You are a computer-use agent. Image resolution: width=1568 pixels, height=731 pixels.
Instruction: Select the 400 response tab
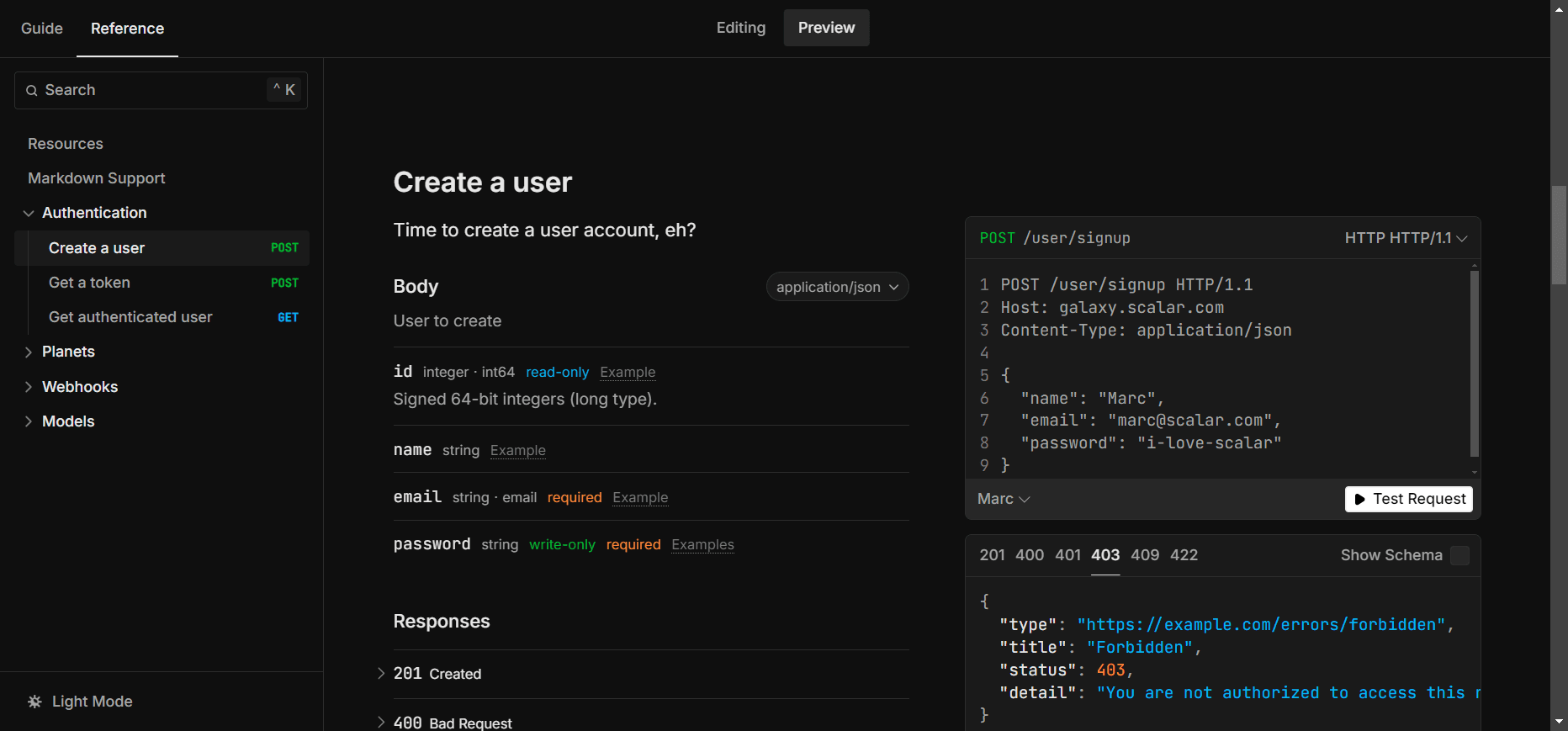pos(1030,555)
